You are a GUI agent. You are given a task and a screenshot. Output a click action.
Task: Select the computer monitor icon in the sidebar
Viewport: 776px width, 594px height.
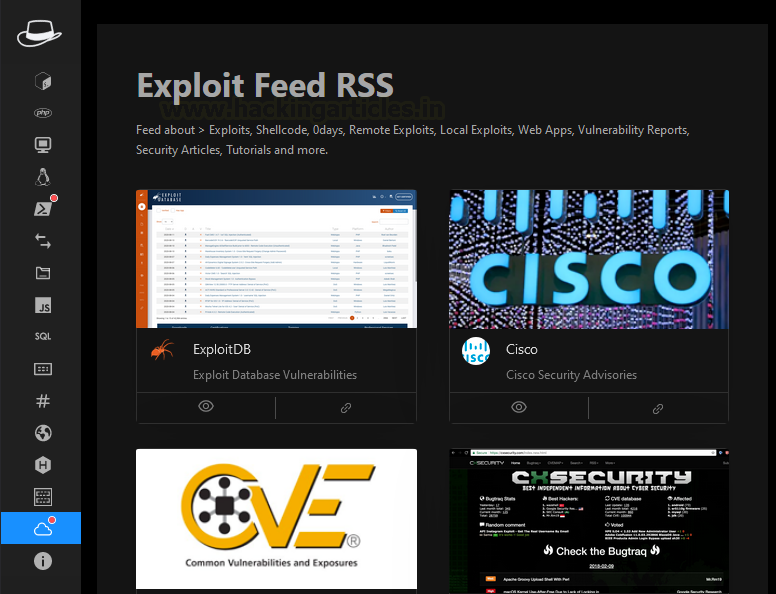tap(43, 145)
